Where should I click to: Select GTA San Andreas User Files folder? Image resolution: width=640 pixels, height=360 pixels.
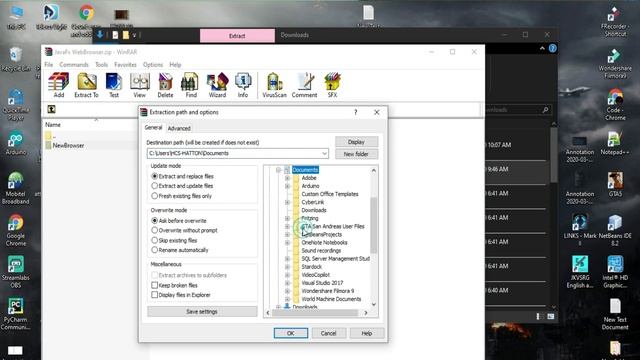click(x=333, y=226)
